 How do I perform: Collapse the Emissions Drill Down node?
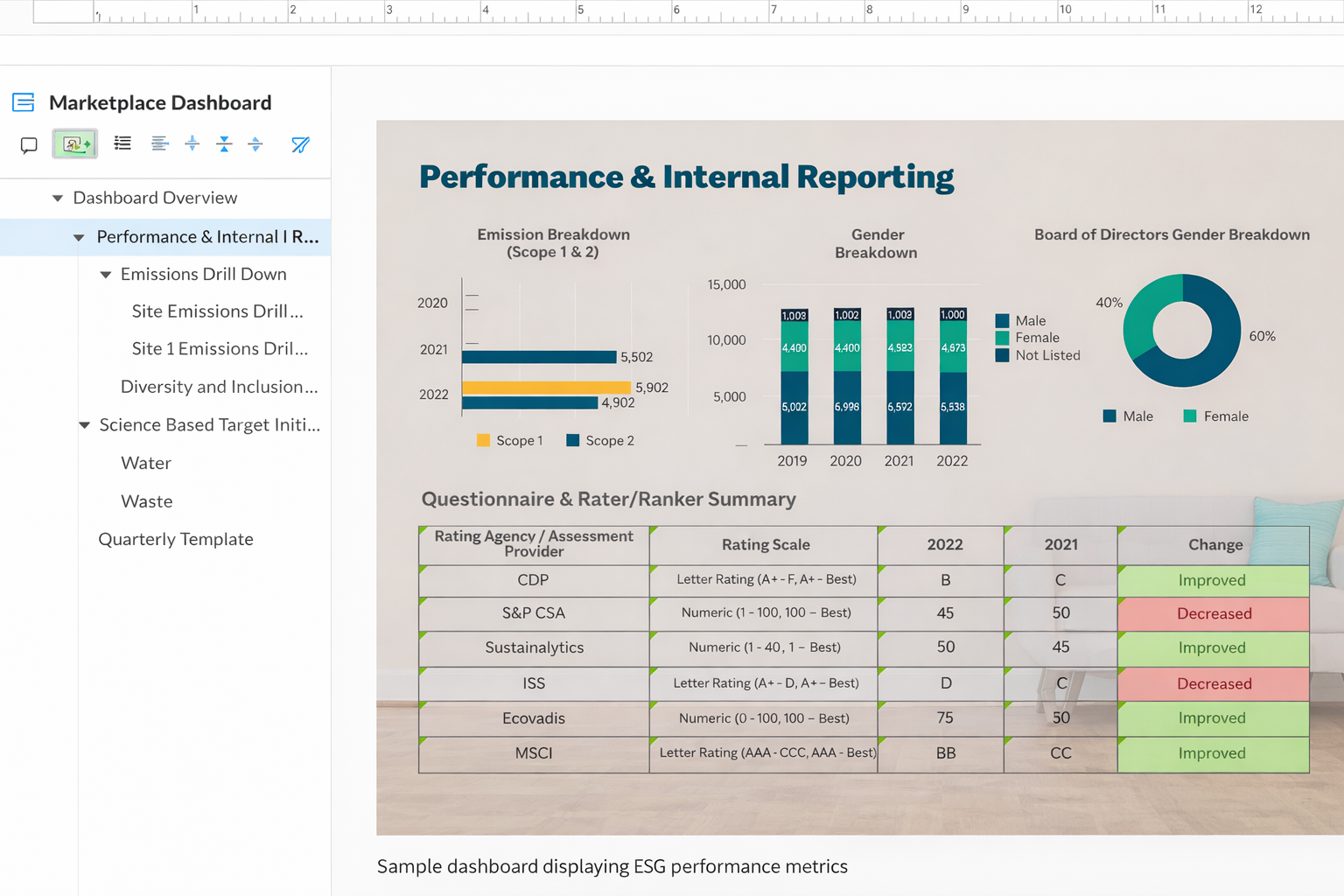coord(106,275)
